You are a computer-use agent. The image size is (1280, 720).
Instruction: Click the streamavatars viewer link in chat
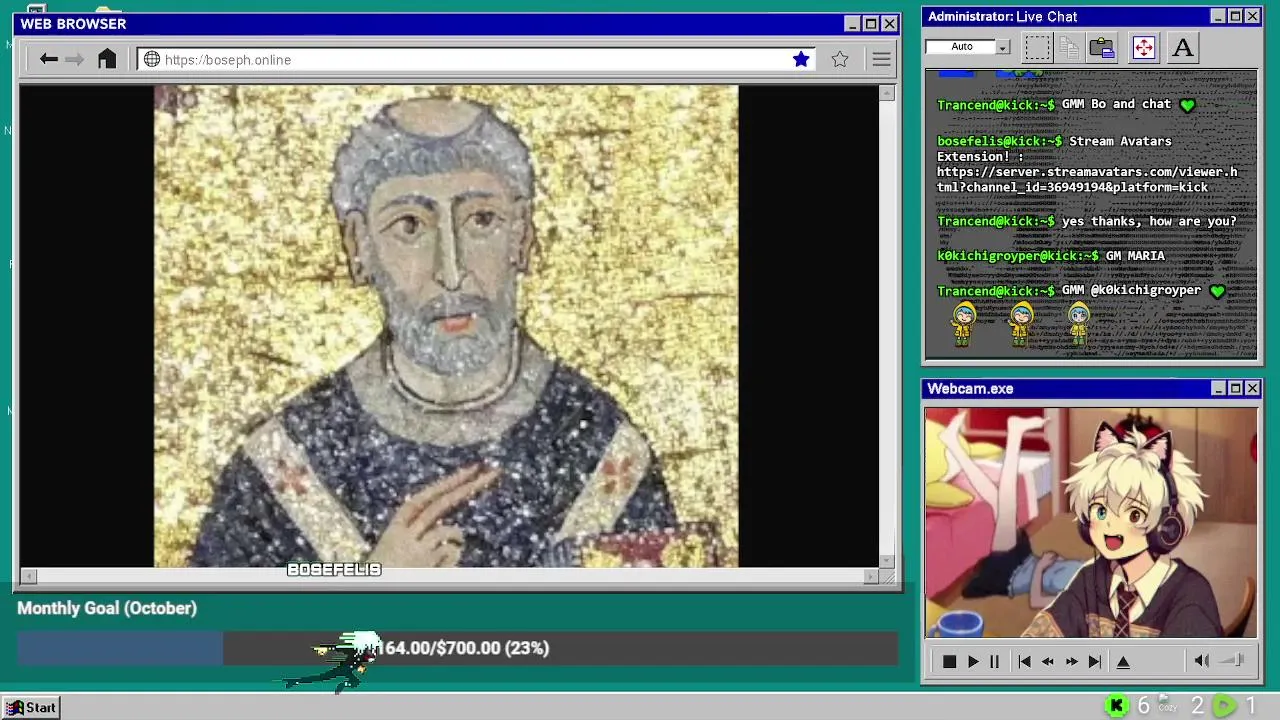[1087, 179]
